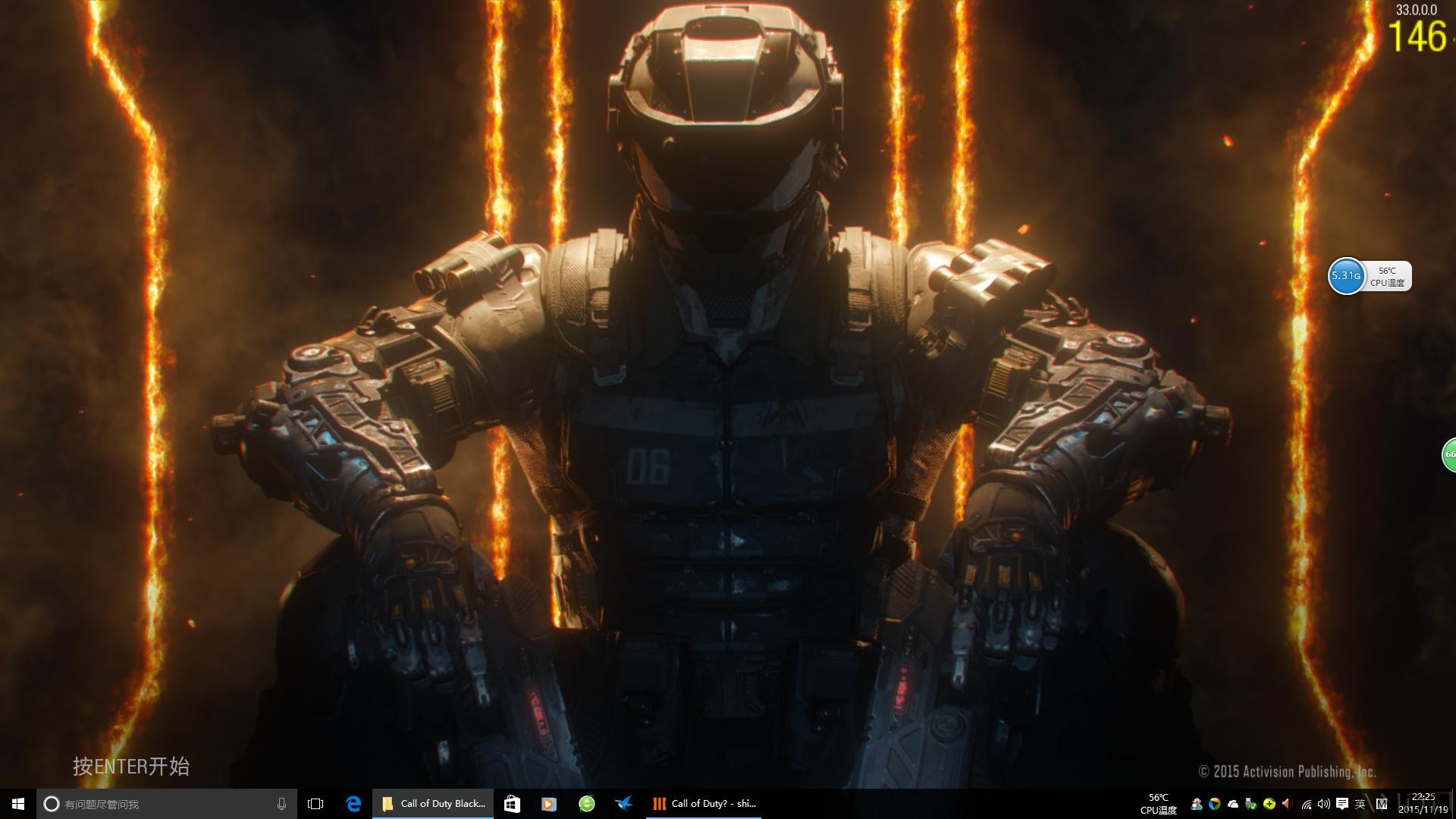
Task: Open the Wi-Fi network tray icon
Action: click(1307, 805)
